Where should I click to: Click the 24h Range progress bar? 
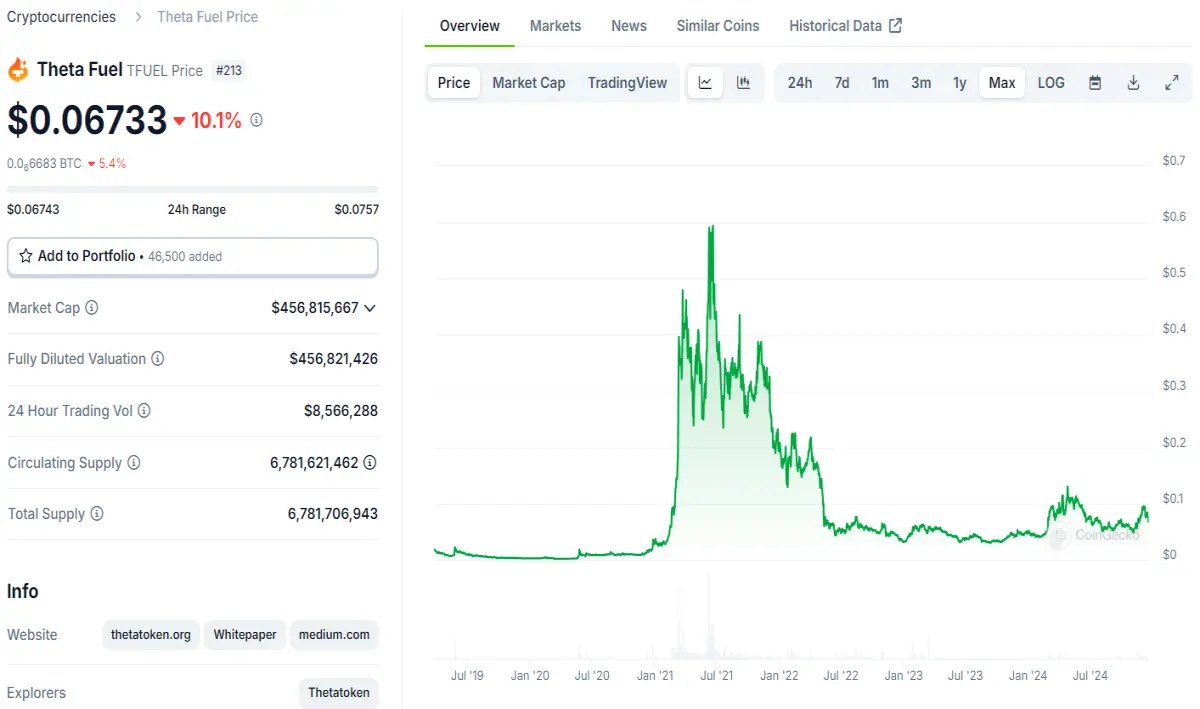tap(193, 189)
